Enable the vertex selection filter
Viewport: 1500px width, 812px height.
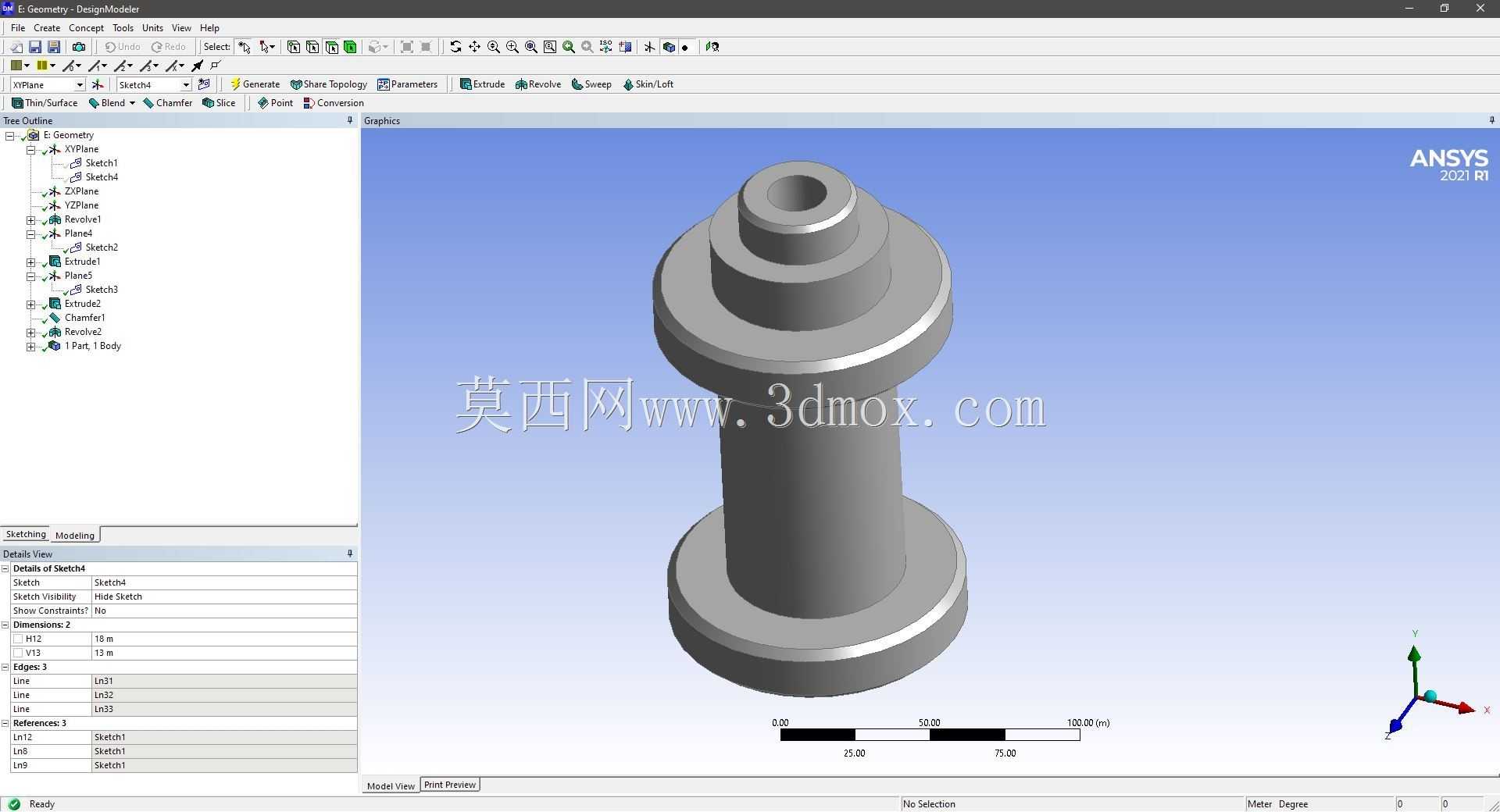[294, 47]
